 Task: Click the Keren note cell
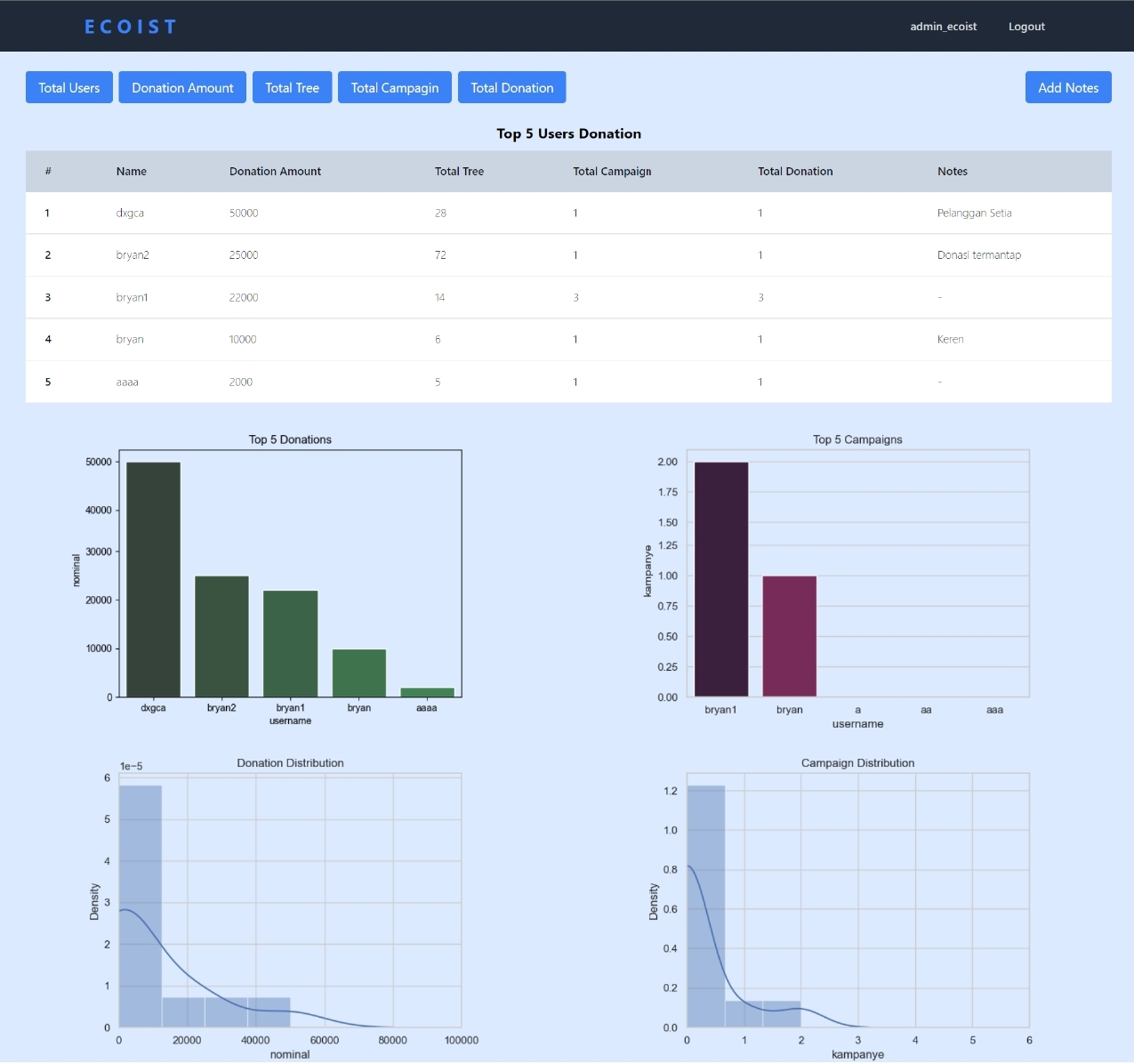[950, 339]
